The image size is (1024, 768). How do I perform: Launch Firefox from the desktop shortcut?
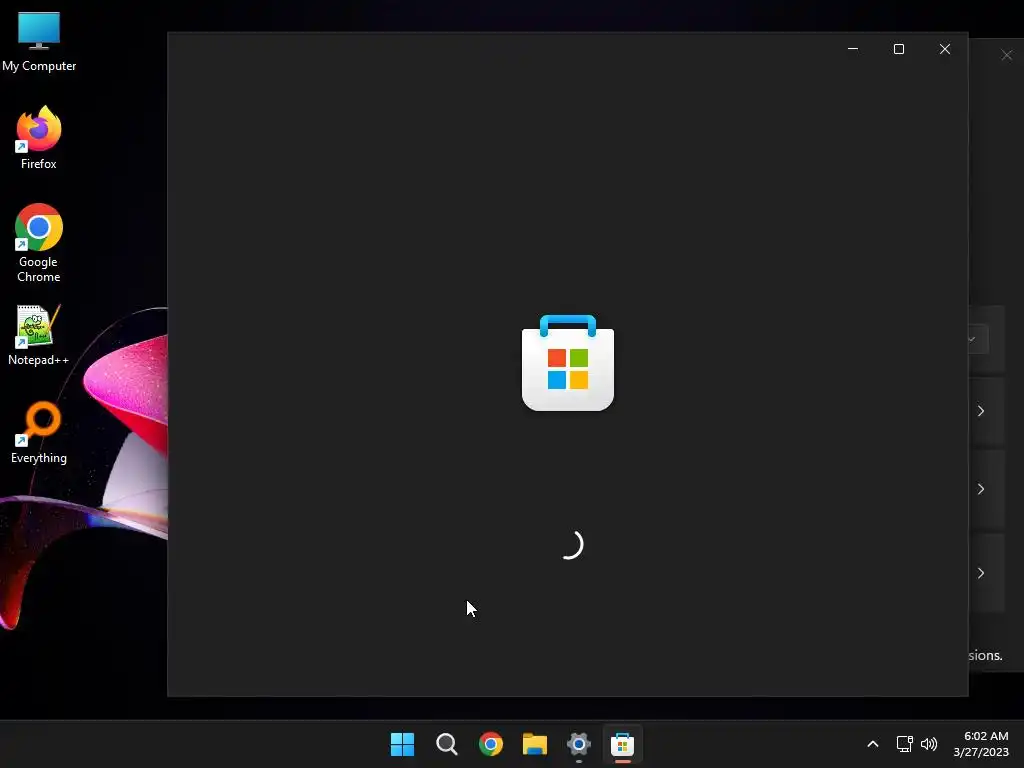click(39, 138)
